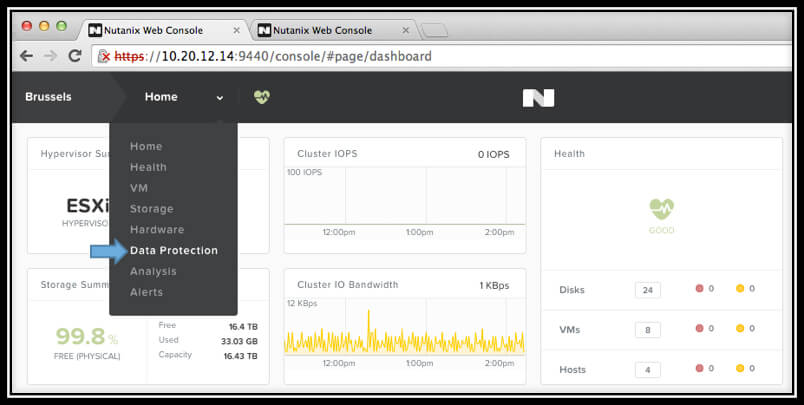This screenshot has width=804, height=405.
Task: Reload the page with refresh icon
Action: click(75, 56)
